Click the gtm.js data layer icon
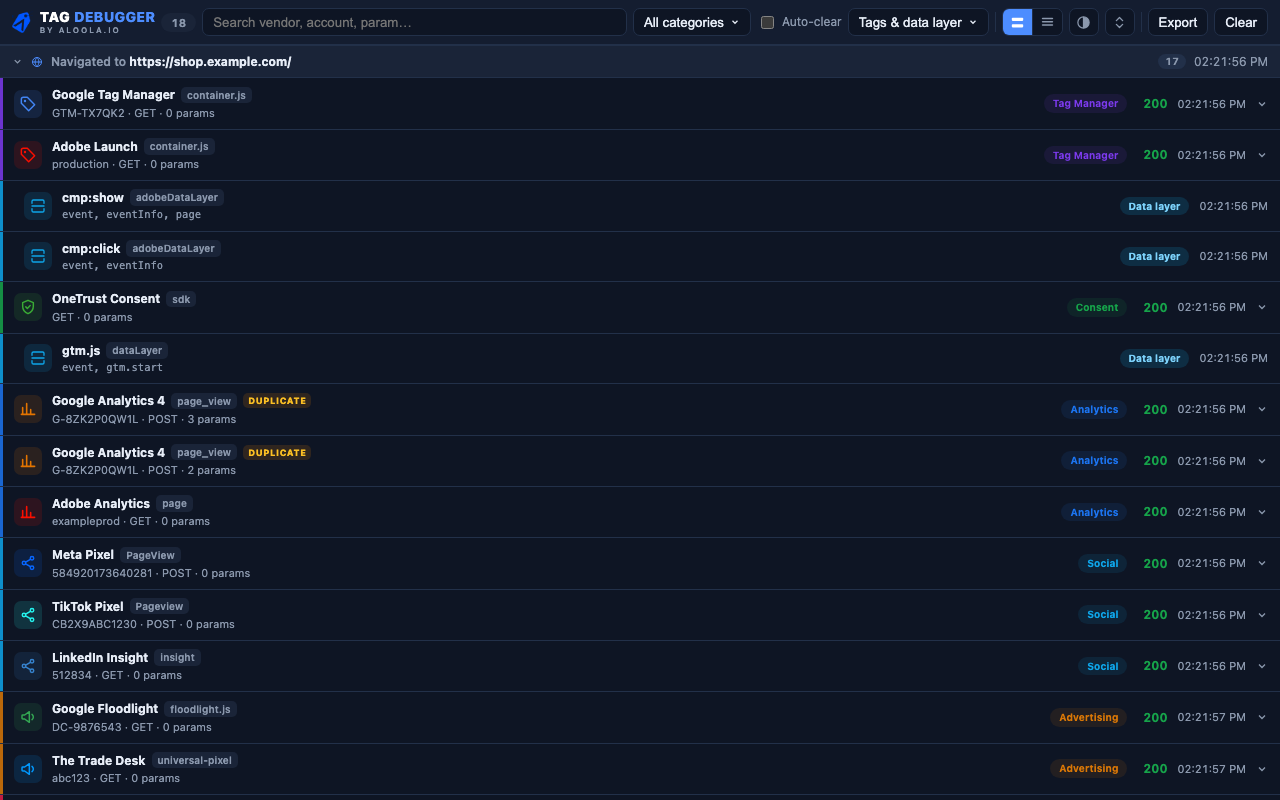Screen dimensions: 1280x800 (x=38, y=358)
